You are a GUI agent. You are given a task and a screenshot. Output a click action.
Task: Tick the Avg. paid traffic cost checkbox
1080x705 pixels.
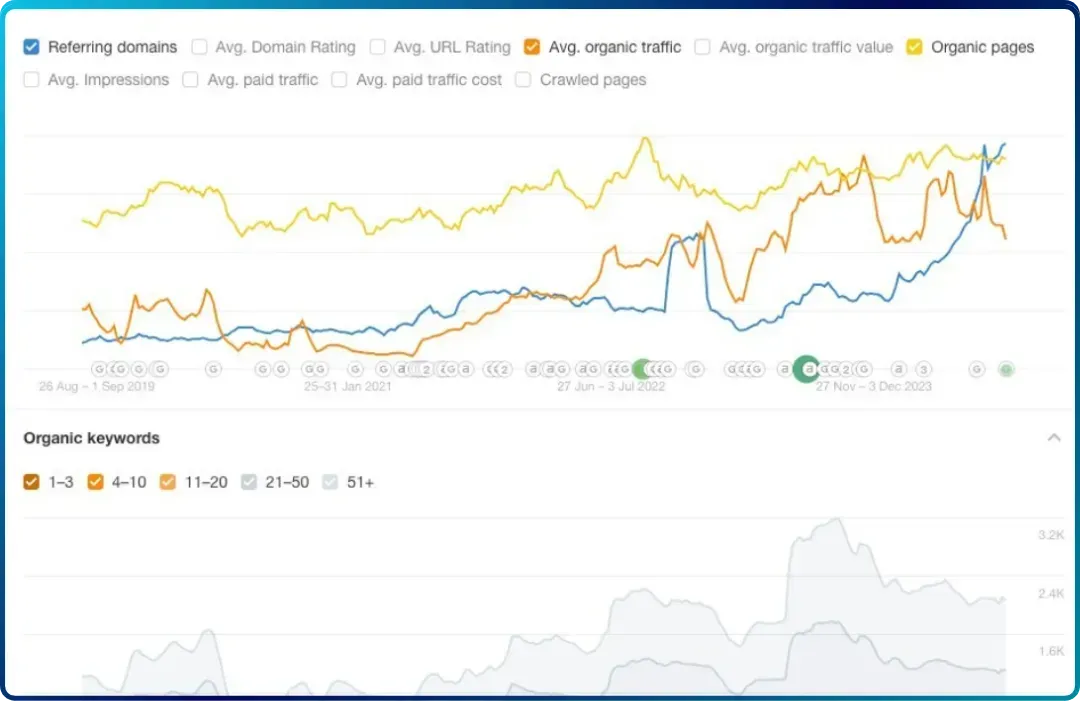pyautogui.click(x=339, y=80)
